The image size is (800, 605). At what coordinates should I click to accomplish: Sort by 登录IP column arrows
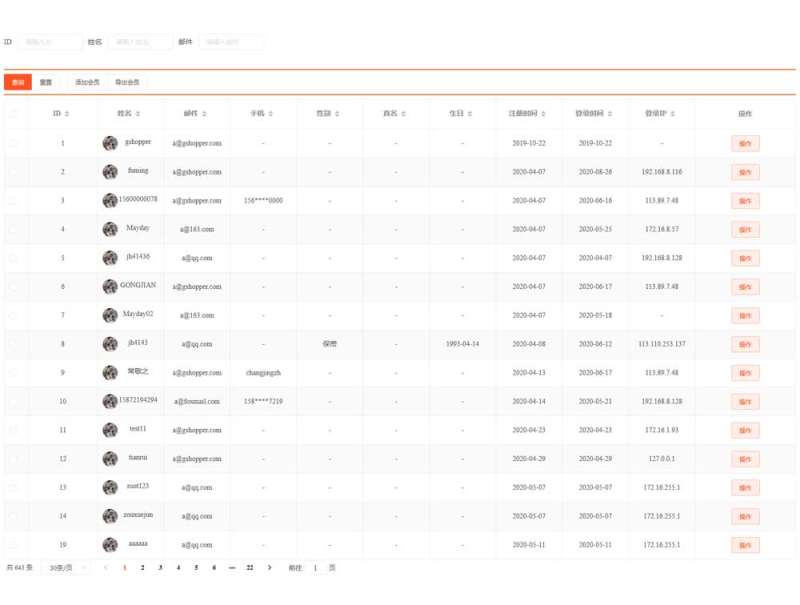673,114
